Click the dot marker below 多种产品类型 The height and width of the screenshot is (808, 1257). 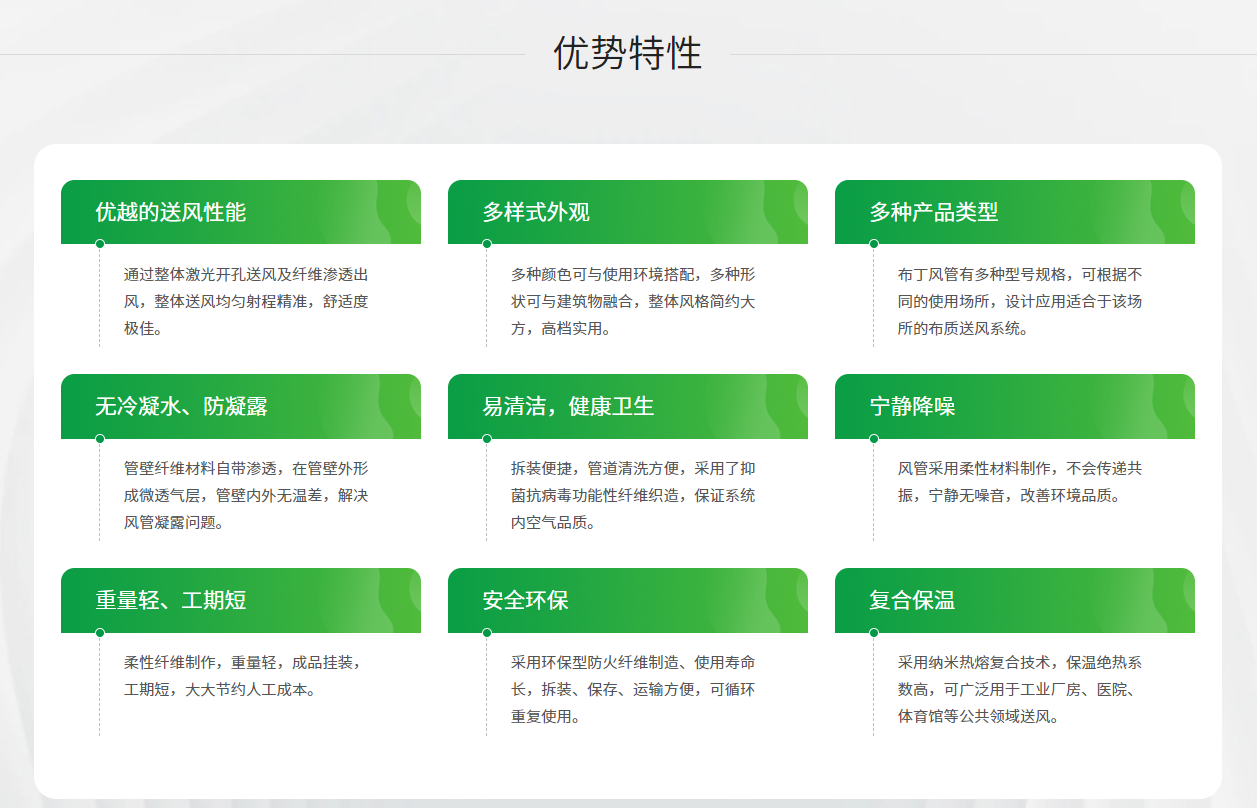[874, 244]
